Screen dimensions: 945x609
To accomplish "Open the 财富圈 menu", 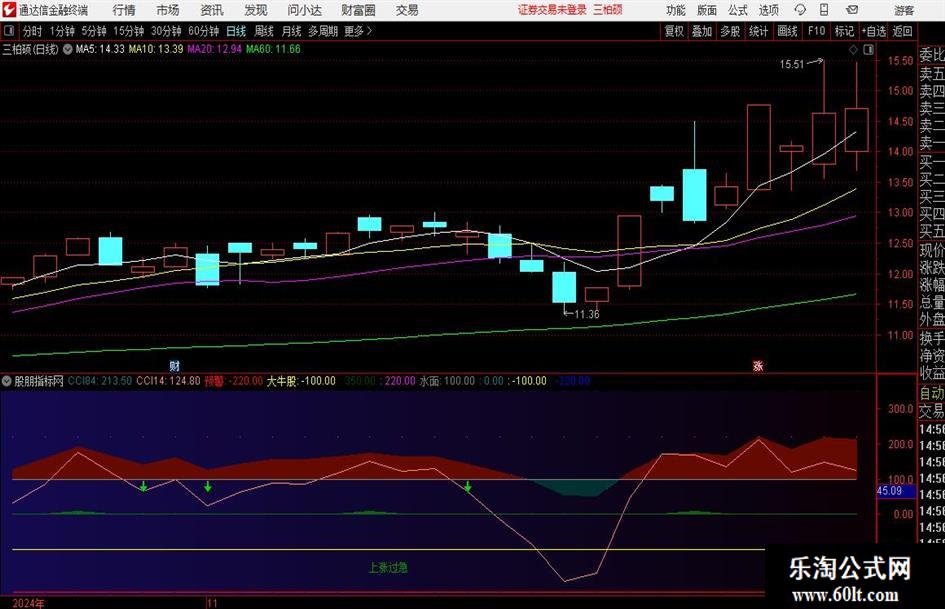I will 358,10.
